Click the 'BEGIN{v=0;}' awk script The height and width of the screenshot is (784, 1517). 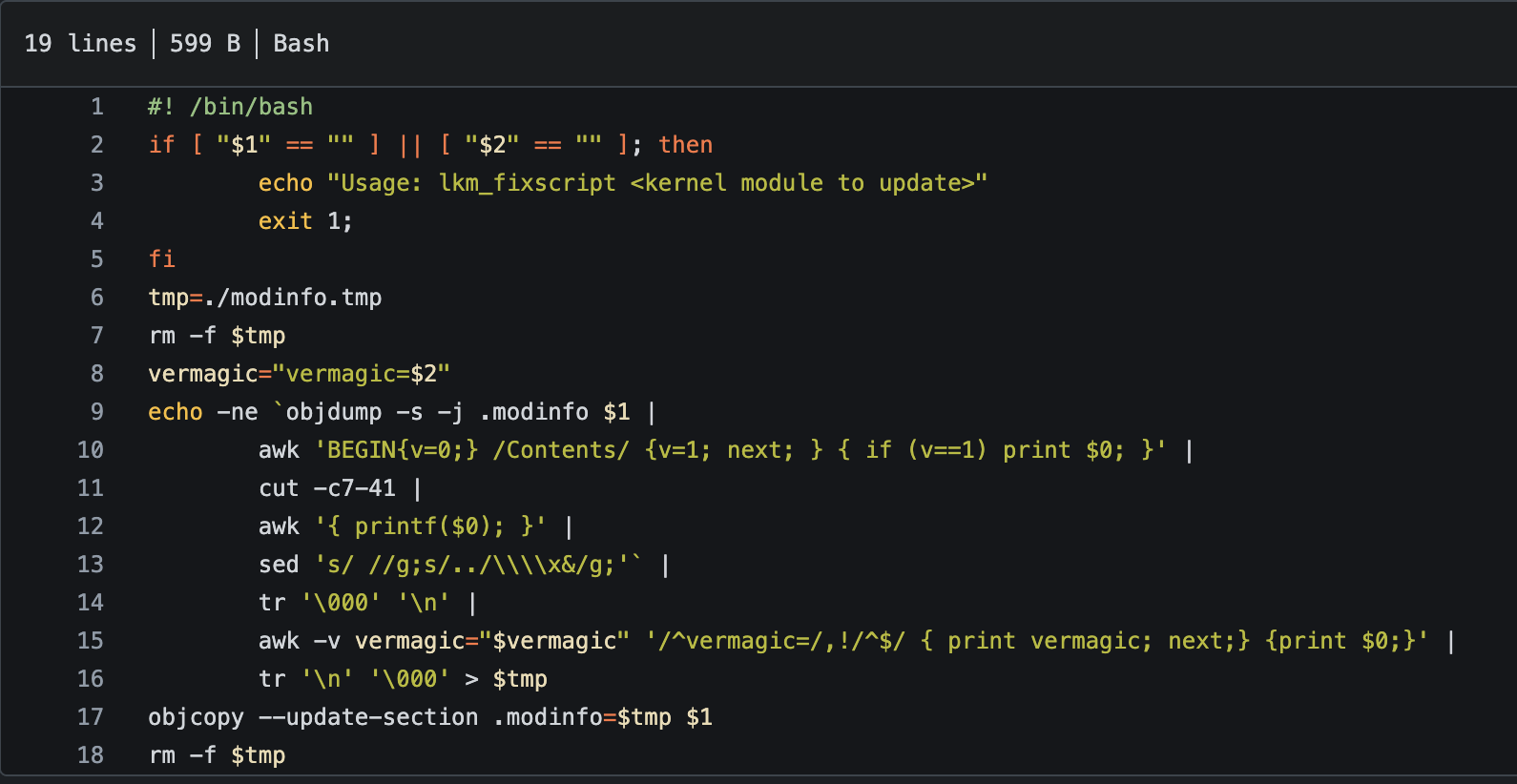click(x=396, y=450)
